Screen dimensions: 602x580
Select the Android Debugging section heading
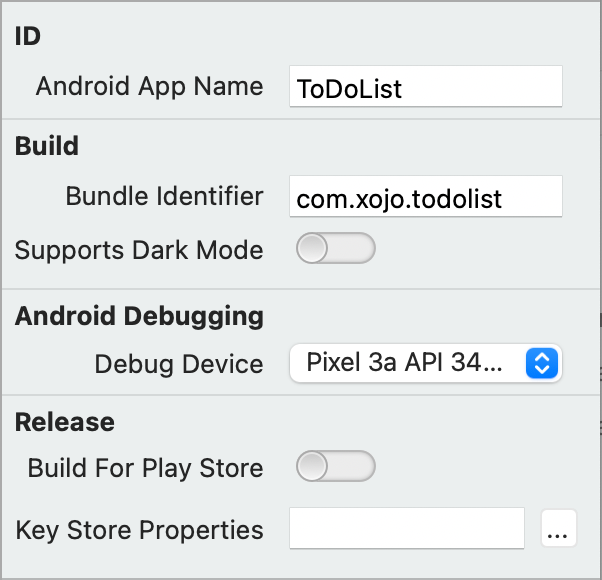[139, 317]
